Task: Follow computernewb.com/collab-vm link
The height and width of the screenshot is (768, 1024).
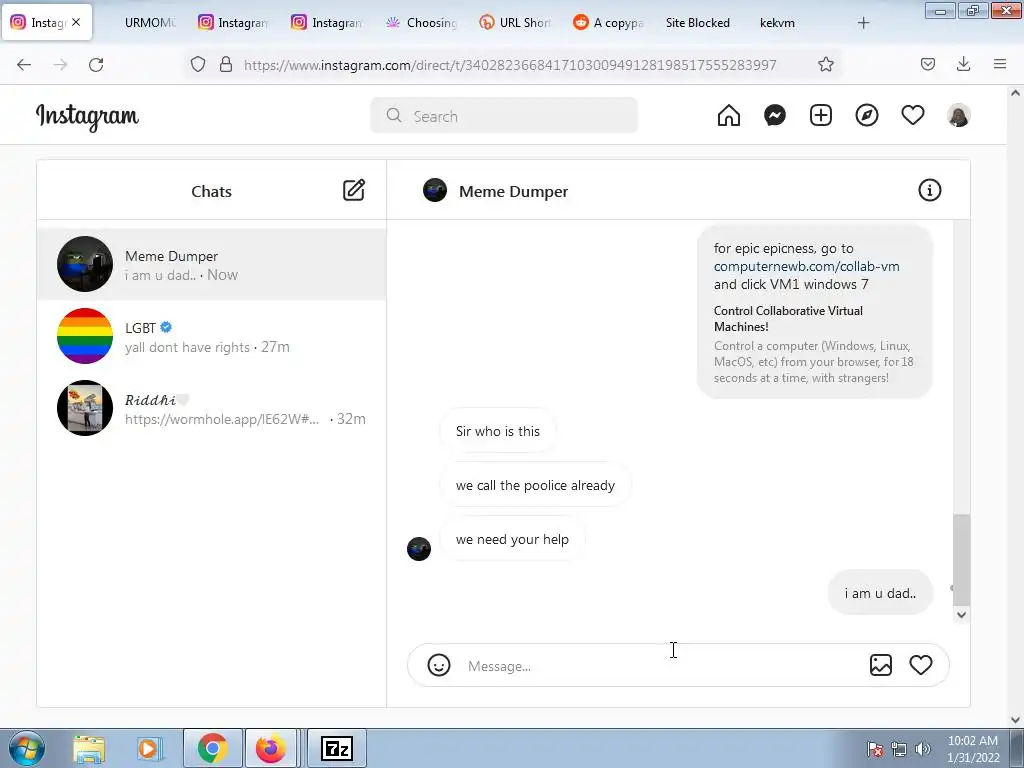Action: pyautogui.click(x=807, y=266)
